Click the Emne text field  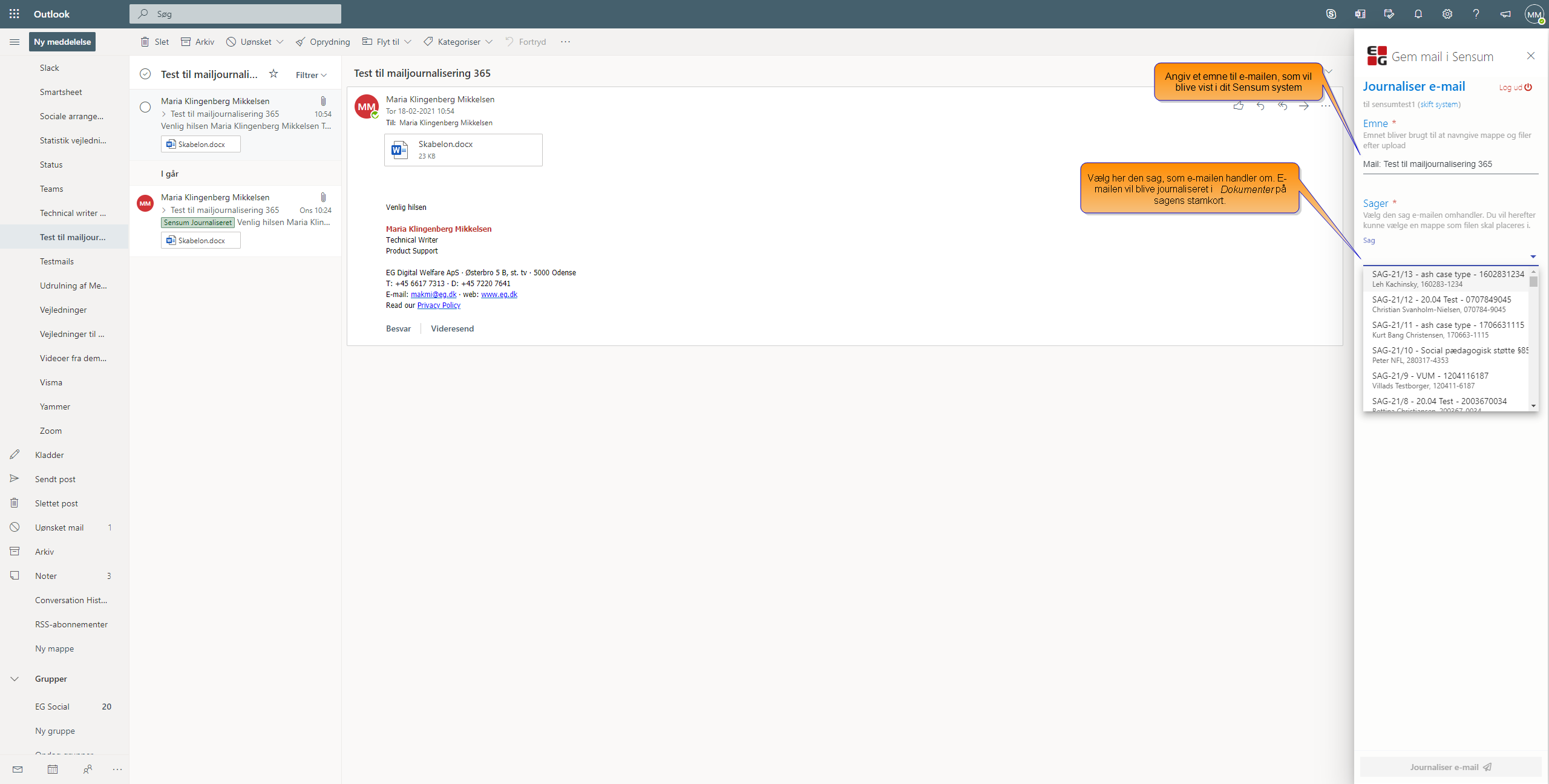click(x=1450, y=165)
